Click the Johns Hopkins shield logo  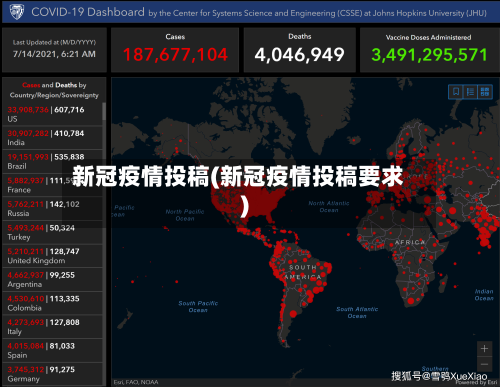17,12
